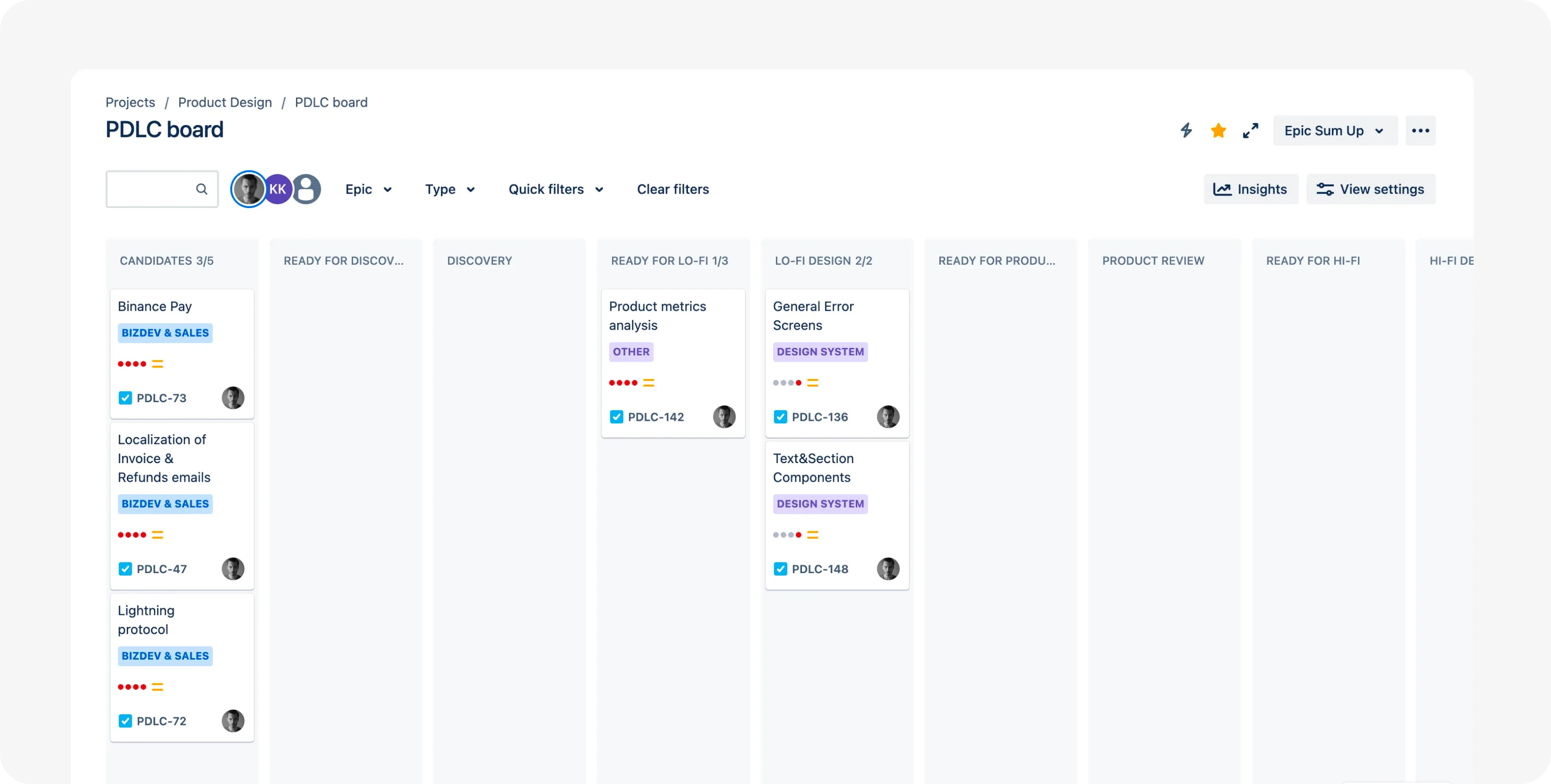Click the task type checkbox on PDLC-72

125,721
